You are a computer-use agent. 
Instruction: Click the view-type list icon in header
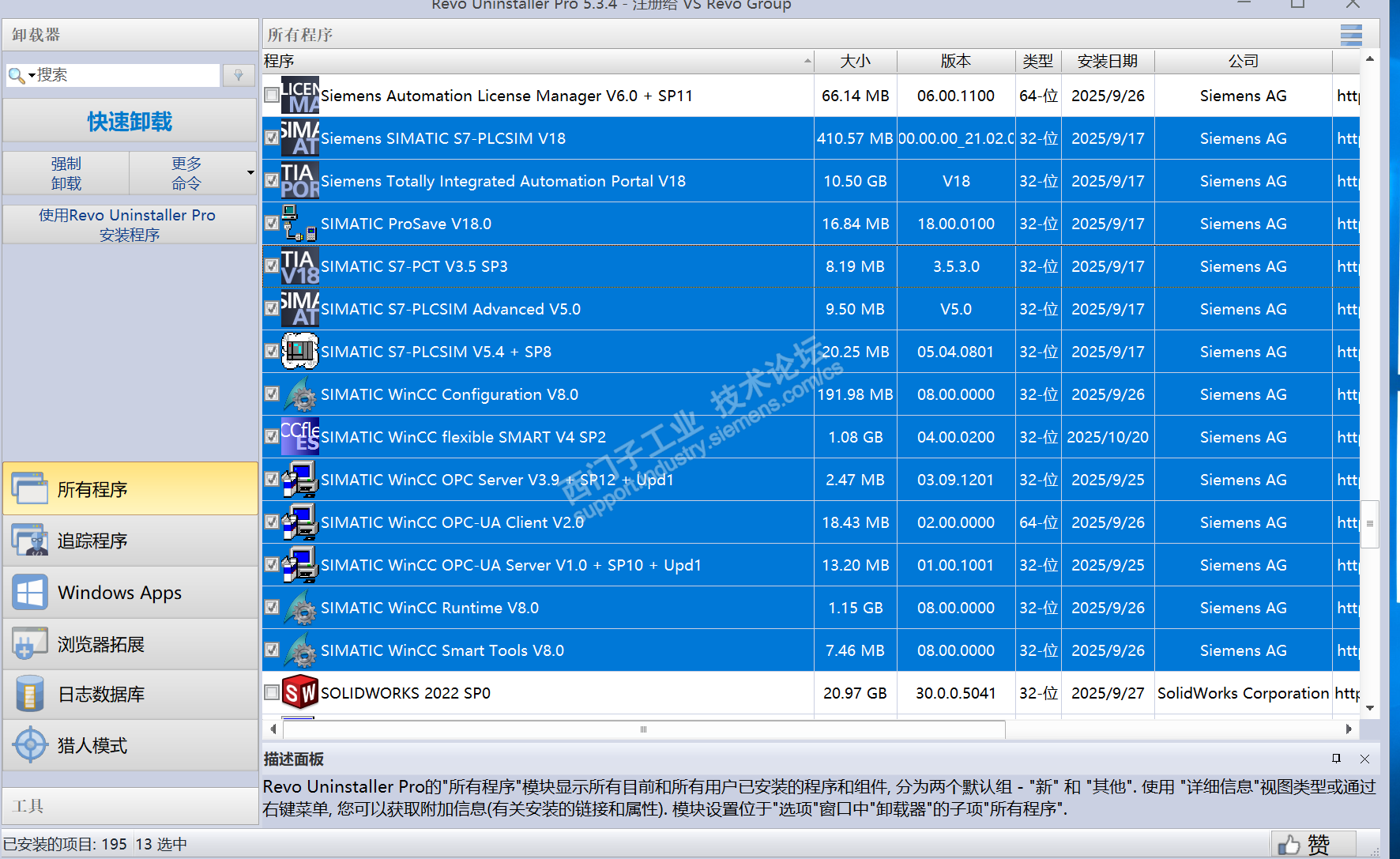pos(1351,35)
